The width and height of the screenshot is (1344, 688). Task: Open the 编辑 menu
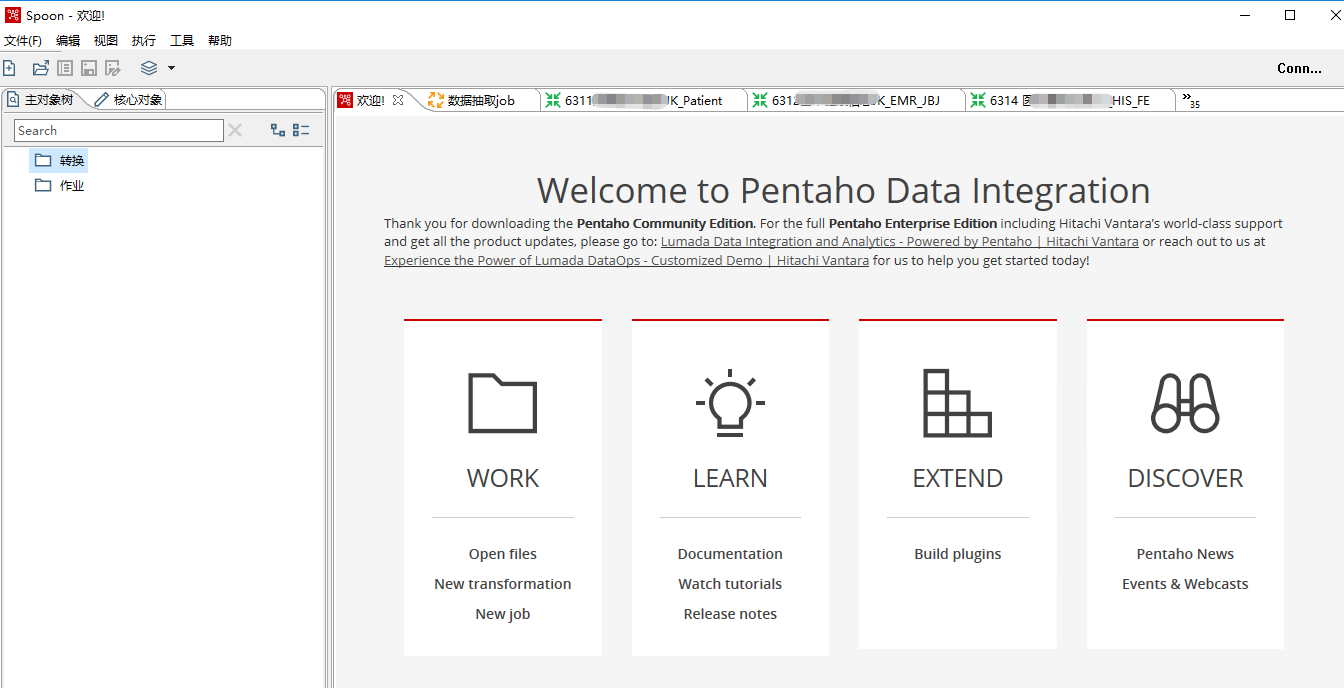click(68, 41)
